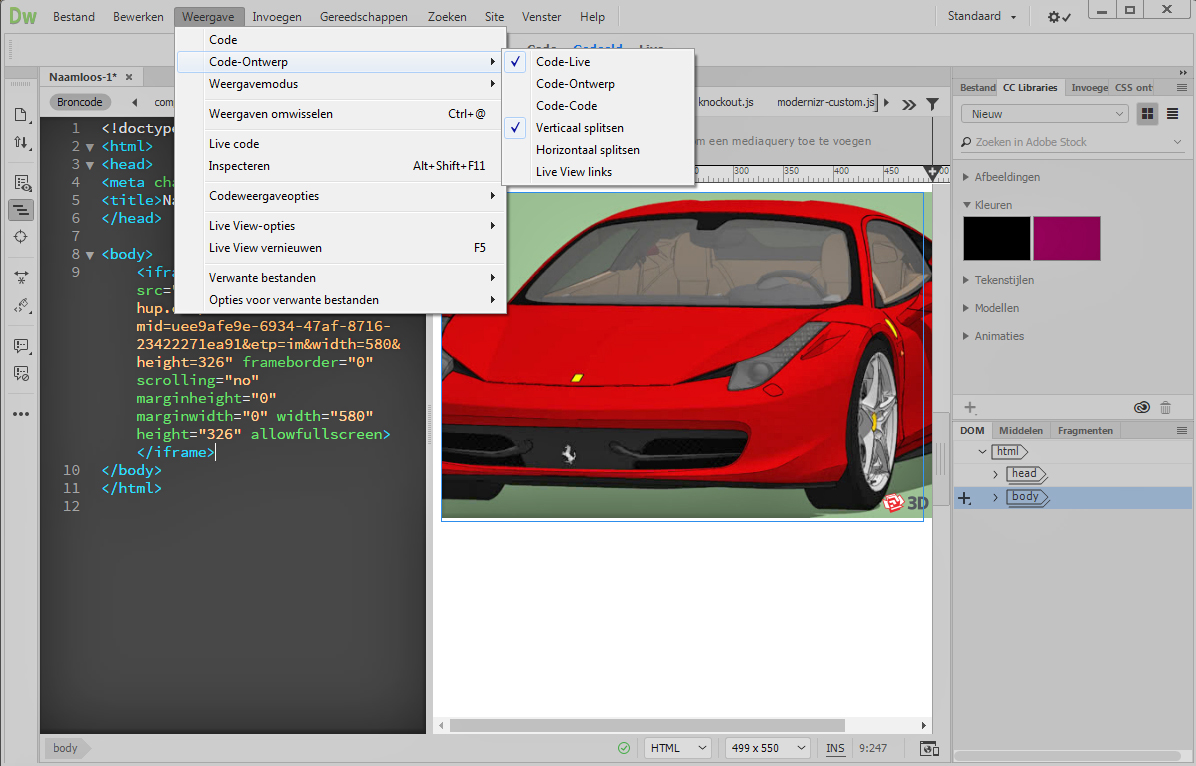This screenshot has width=1196, height=766.
Task: Click the Broncode button
Action: [x=80, y=102]
